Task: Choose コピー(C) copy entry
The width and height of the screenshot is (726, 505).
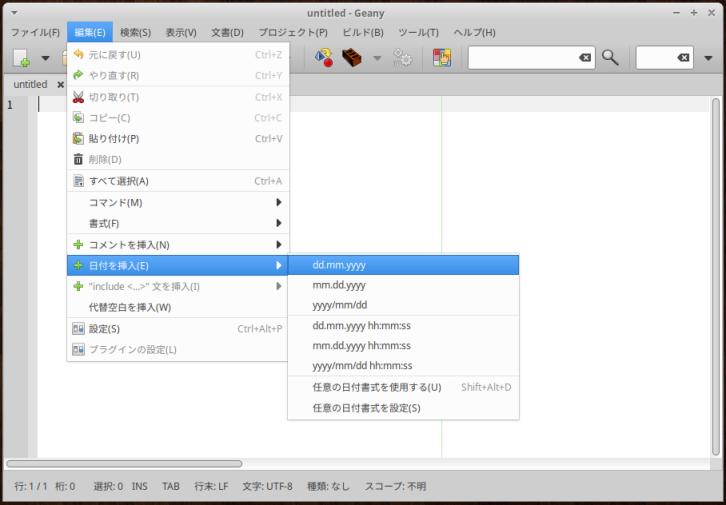Action: coord(178,118)
